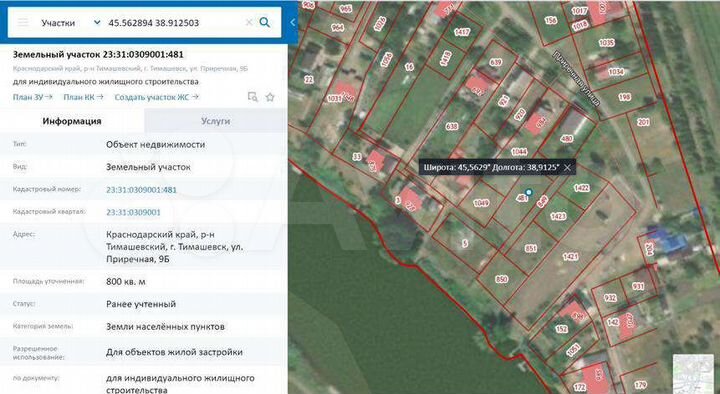Screen dimensions: 720x394
Task: Select parcel 931 on the map
Action: [x=638, y=286]
